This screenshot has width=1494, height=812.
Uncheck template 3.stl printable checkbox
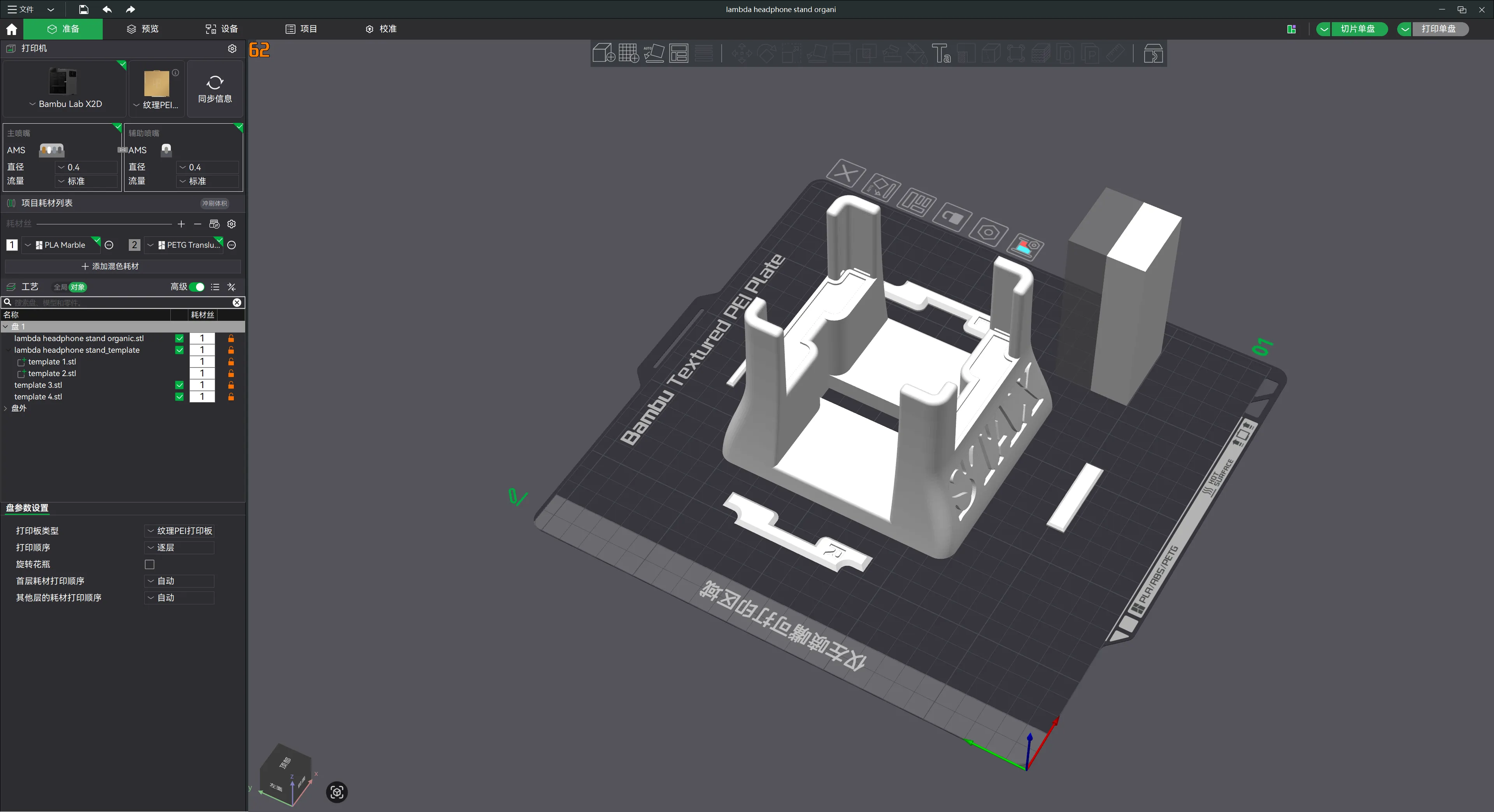coord(179,385)
